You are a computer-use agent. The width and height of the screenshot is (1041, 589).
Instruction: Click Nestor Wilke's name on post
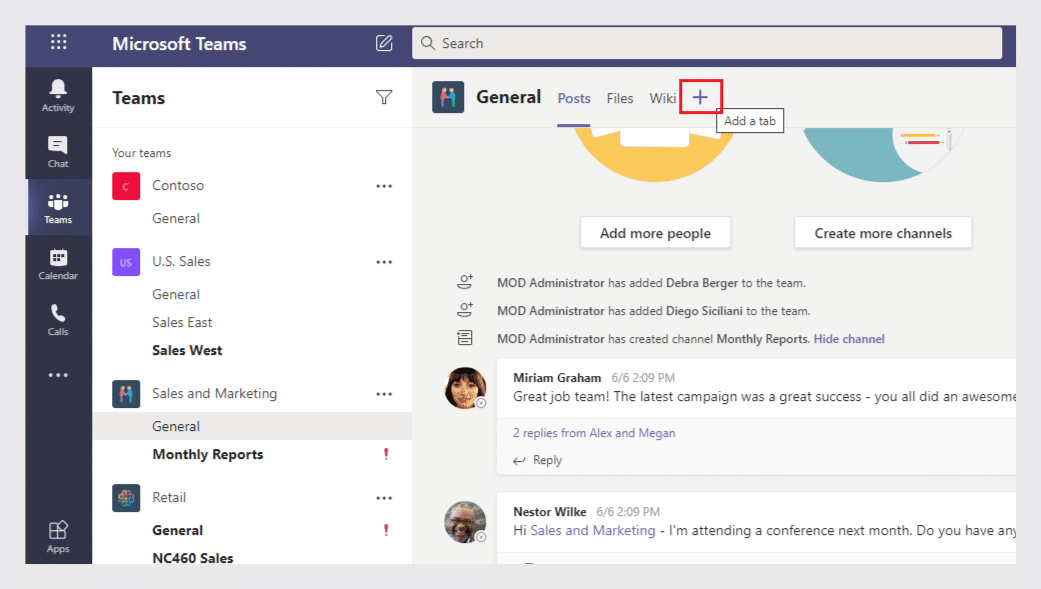pyautogui.click(x=550, y=511)
